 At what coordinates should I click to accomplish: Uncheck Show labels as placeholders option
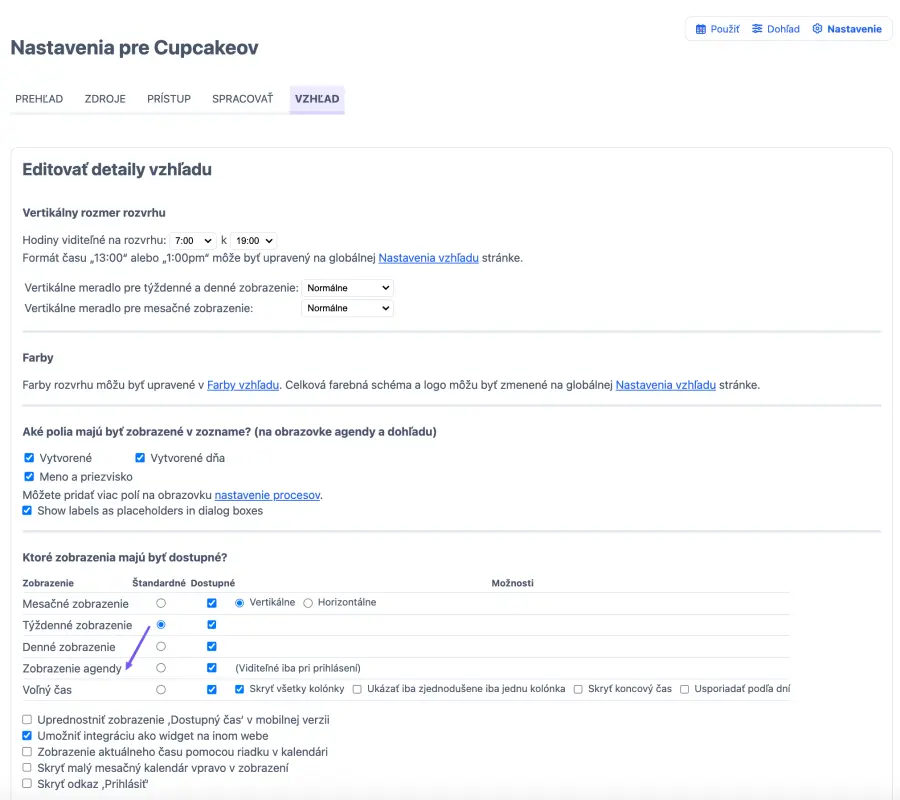[x=27, y=511]
